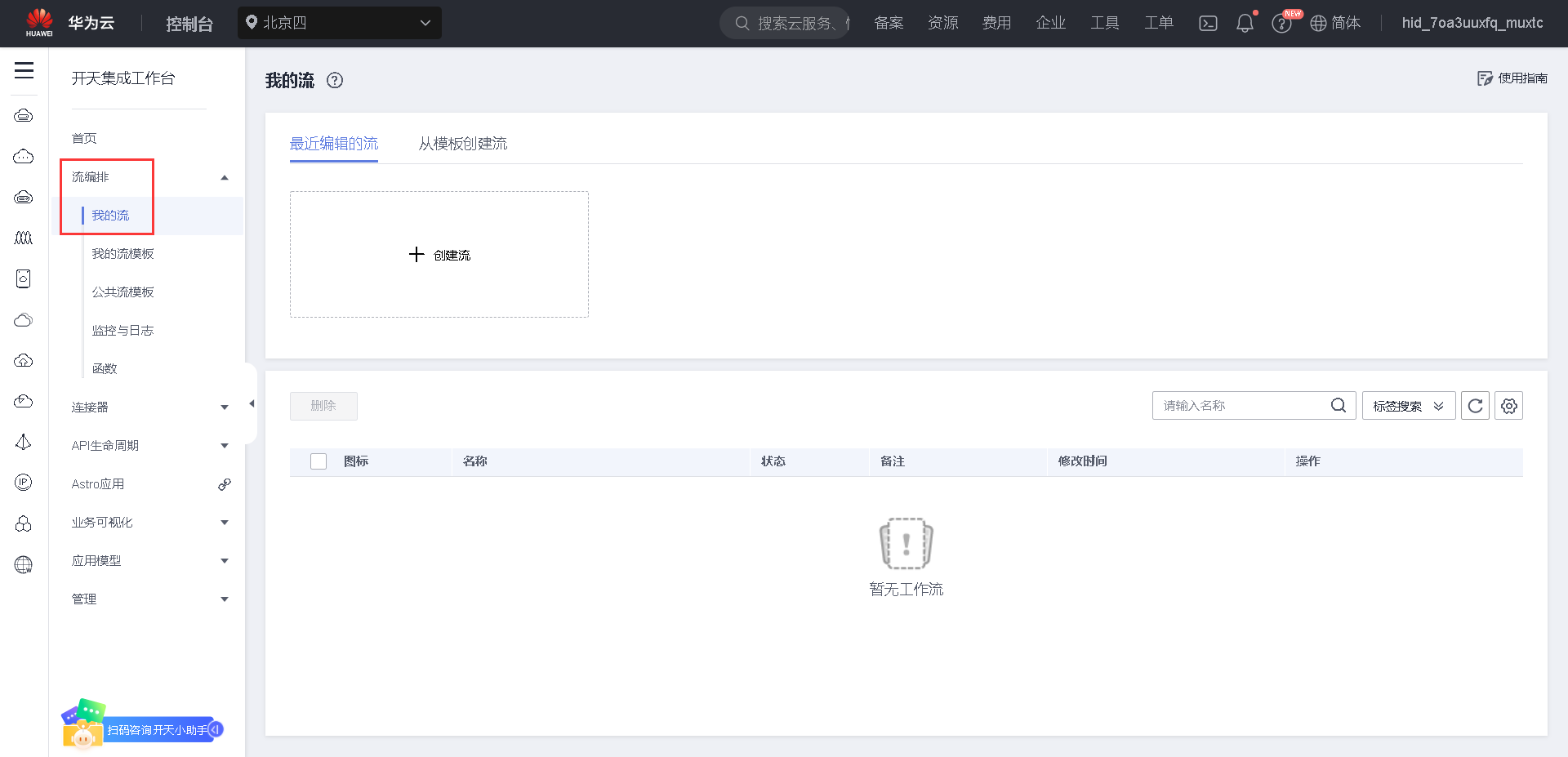Click the first cloud service icon in left rail
This screenshot has height=757, width=1568.
click(24, 116)
